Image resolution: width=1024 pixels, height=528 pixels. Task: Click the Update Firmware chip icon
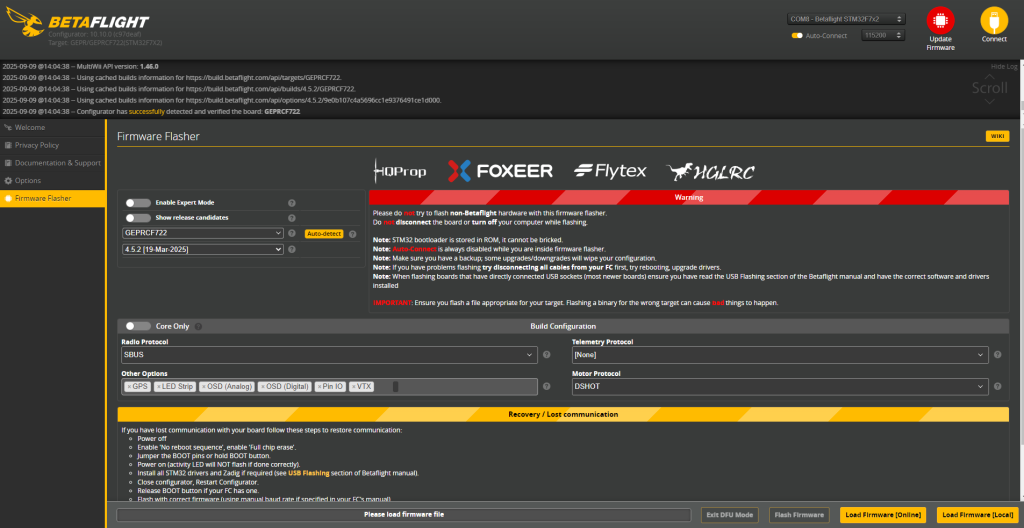(940, 20)
